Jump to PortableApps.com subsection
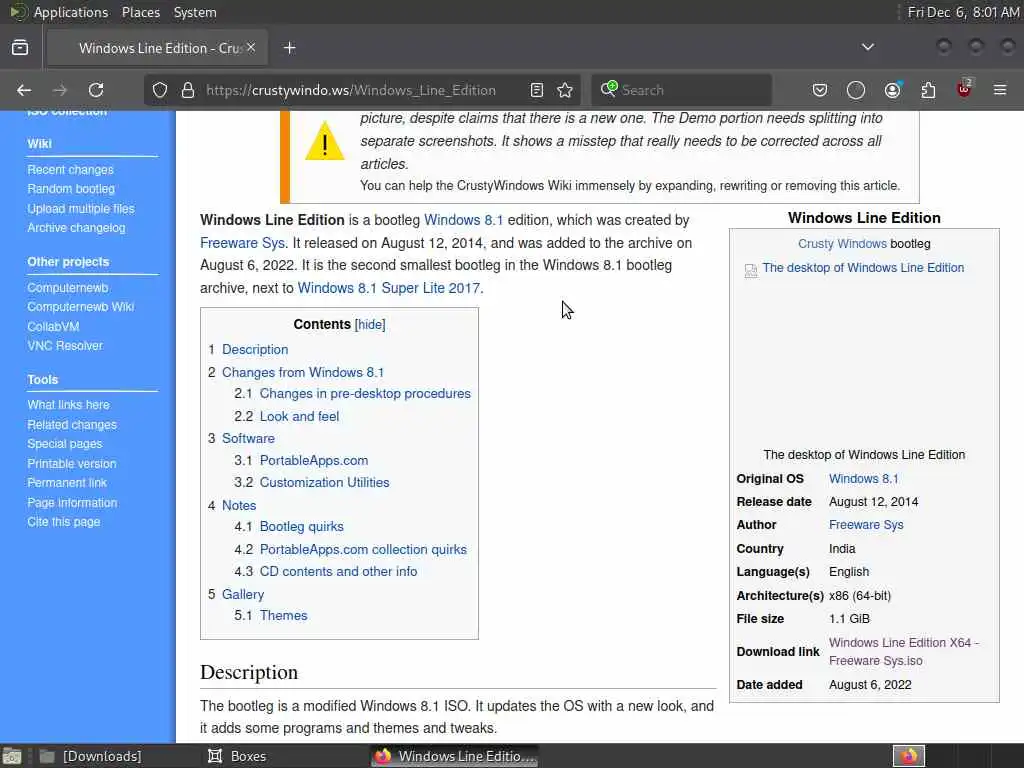The height and width of the screenshot is (768, 1024). pyautogui.click(x=314, y=460)
